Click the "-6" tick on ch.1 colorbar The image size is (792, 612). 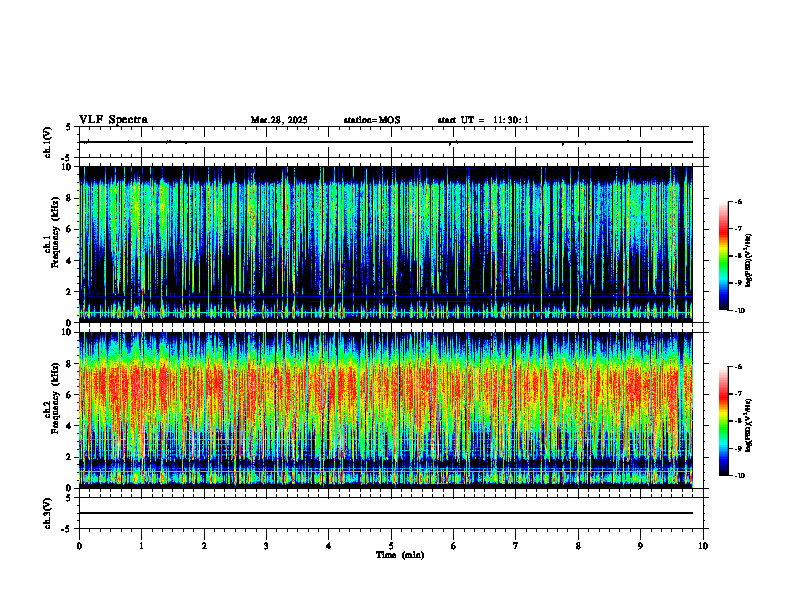pos(739,202)
